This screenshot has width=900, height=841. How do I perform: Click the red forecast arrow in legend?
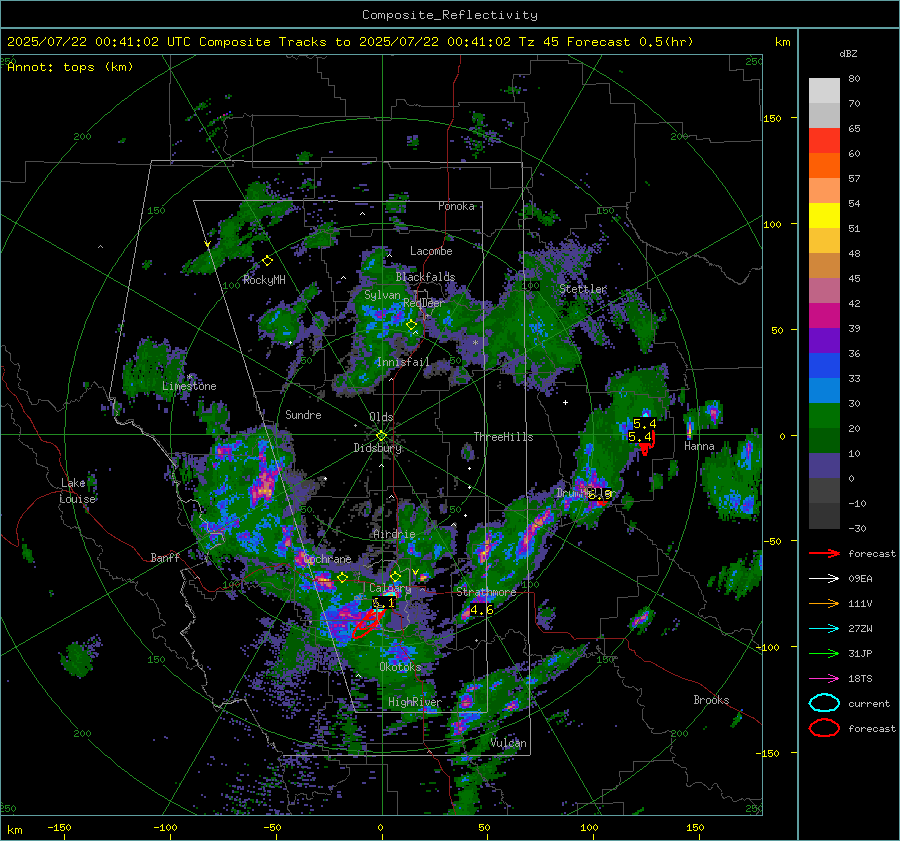click(x=824, y=553)
